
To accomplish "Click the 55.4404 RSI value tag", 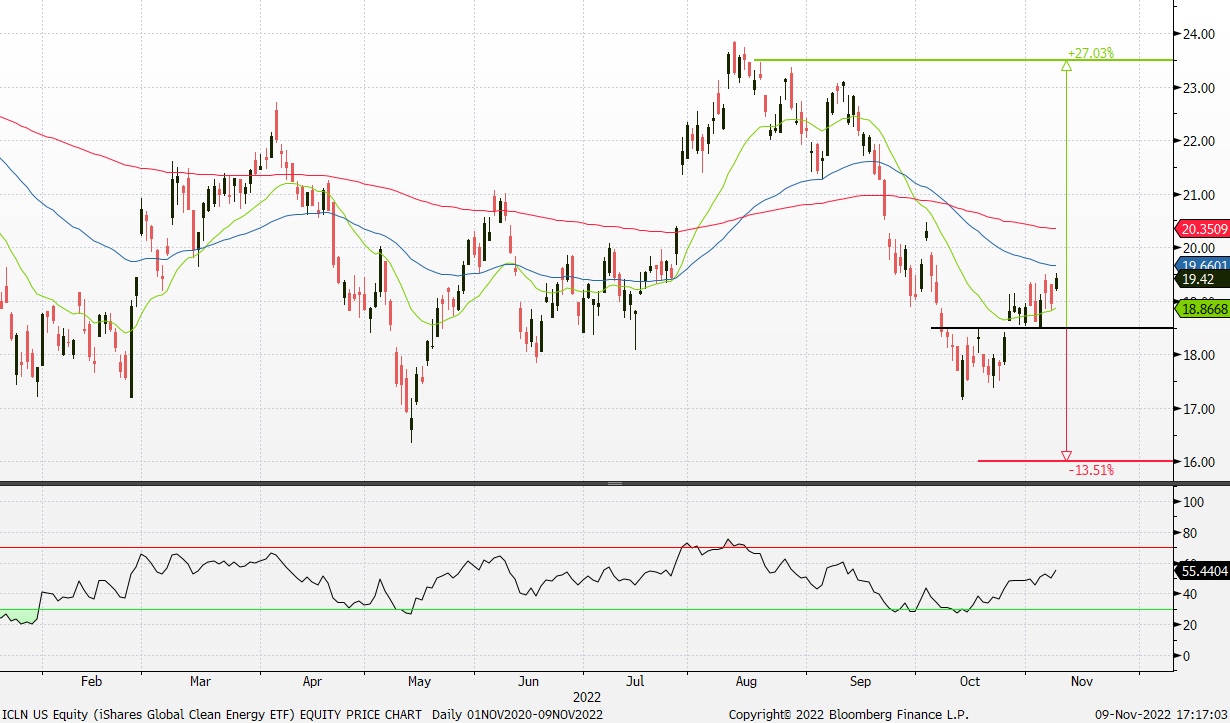I will click(x=1204, y=571).
